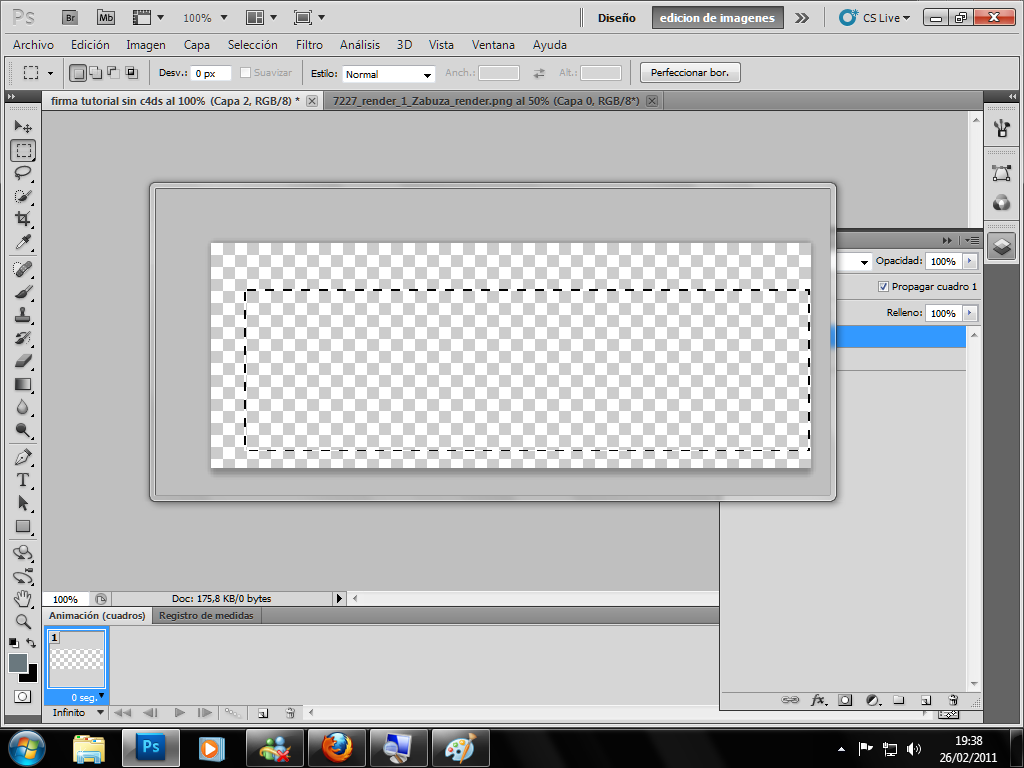Image resolution: width=1024 pixels, height=768 pixels.
Task: Select the Clone Stamp tool
Action: (x=23, y=315)
